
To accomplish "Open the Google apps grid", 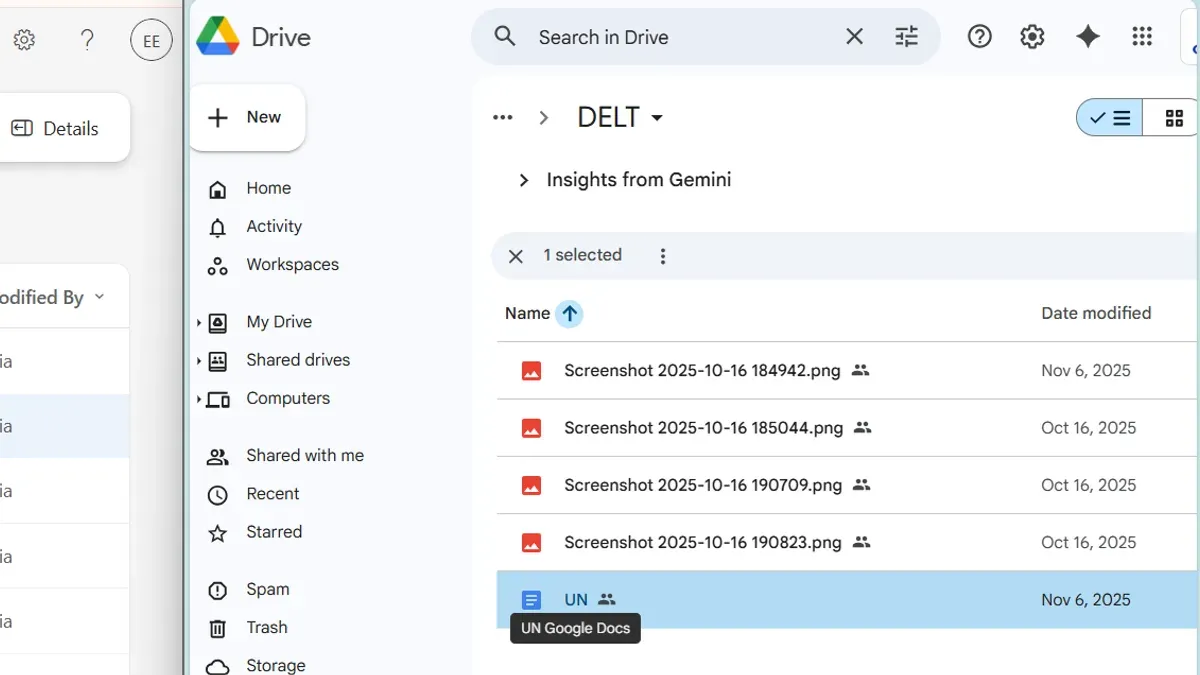I will click(1142, 37).
